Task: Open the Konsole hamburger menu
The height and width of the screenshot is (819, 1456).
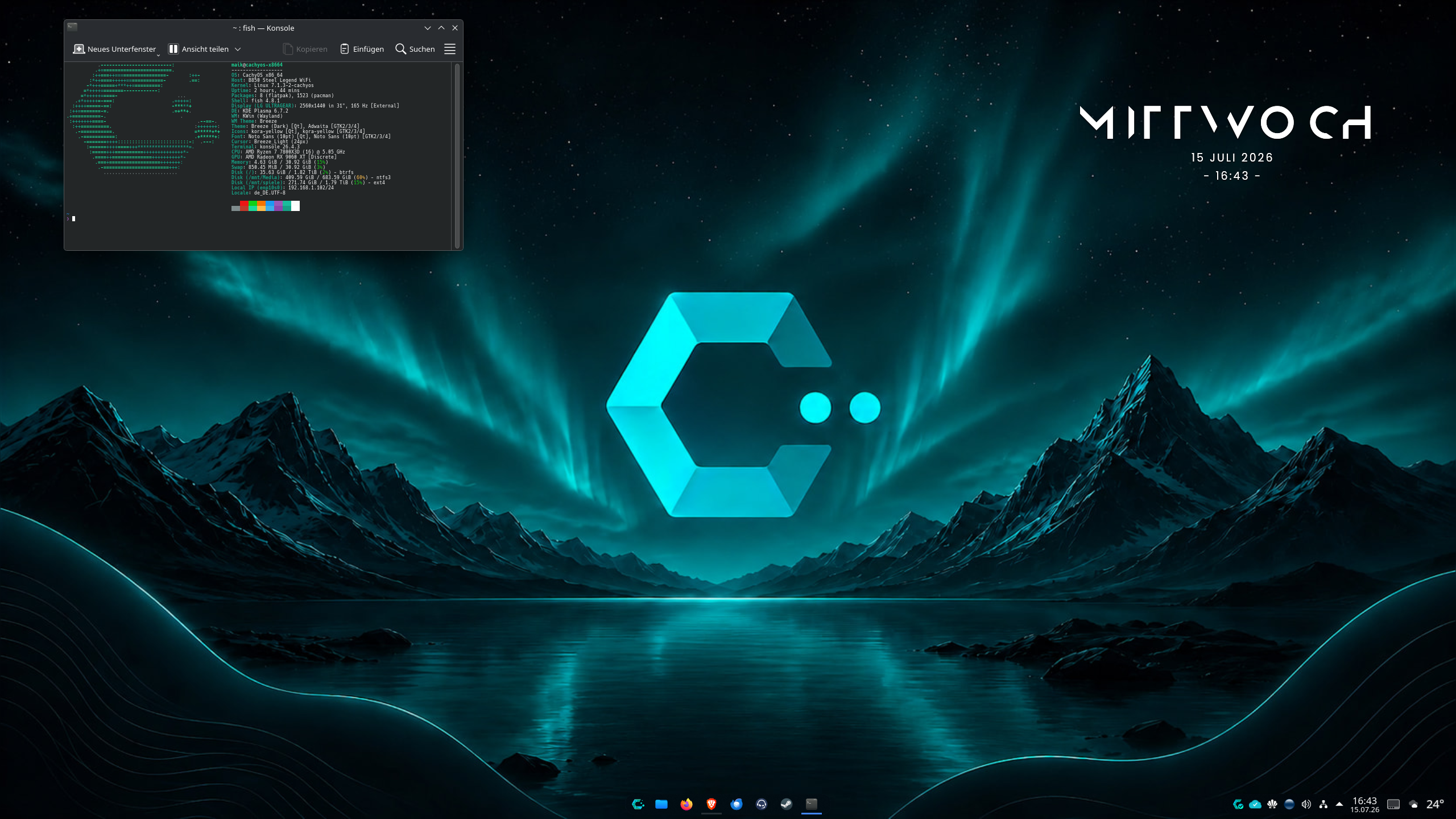Action: pos(450,49)
